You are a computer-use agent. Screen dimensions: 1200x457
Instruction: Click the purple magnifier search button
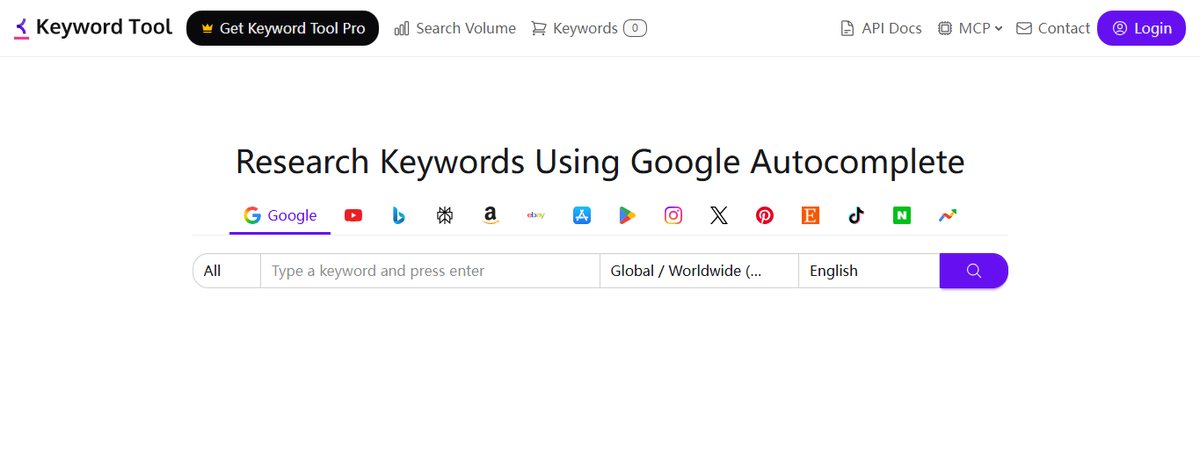(974, 271)
